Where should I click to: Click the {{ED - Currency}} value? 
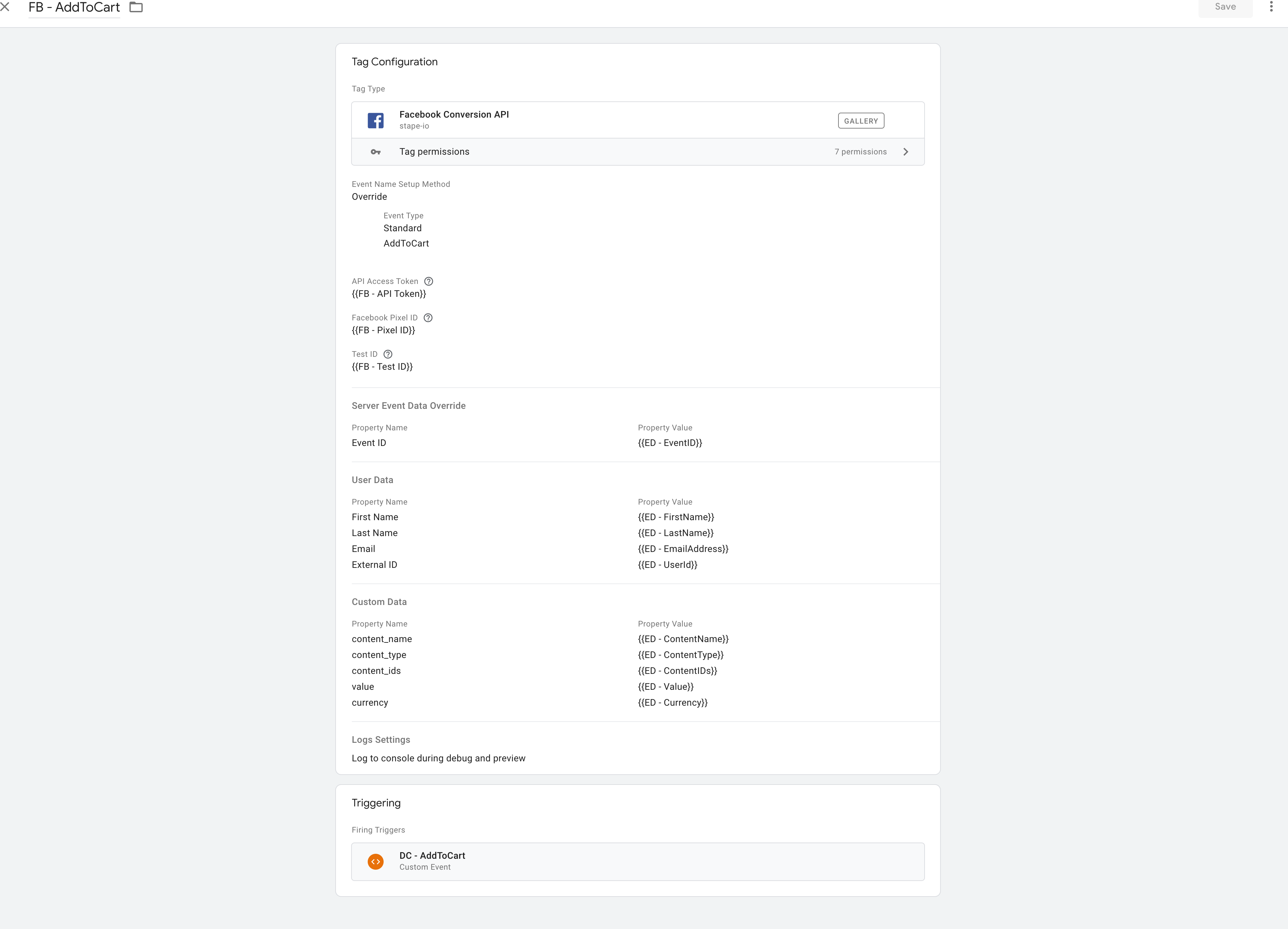tap(672, 702)
